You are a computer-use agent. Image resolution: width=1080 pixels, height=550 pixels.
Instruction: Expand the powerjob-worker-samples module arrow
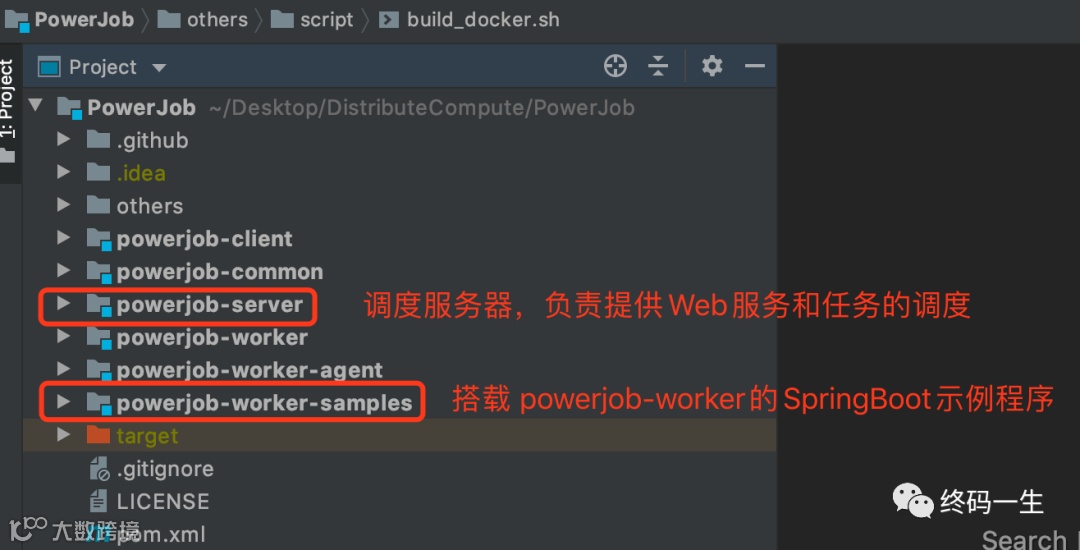pos(63,402)
